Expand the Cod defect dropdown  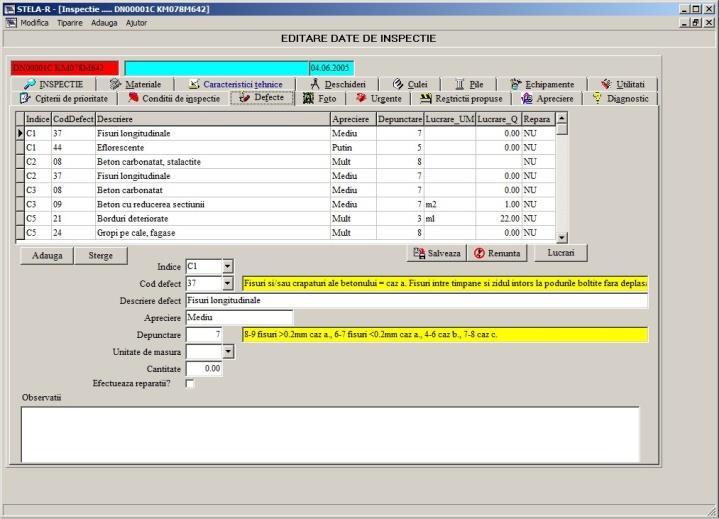coord(227,283)
